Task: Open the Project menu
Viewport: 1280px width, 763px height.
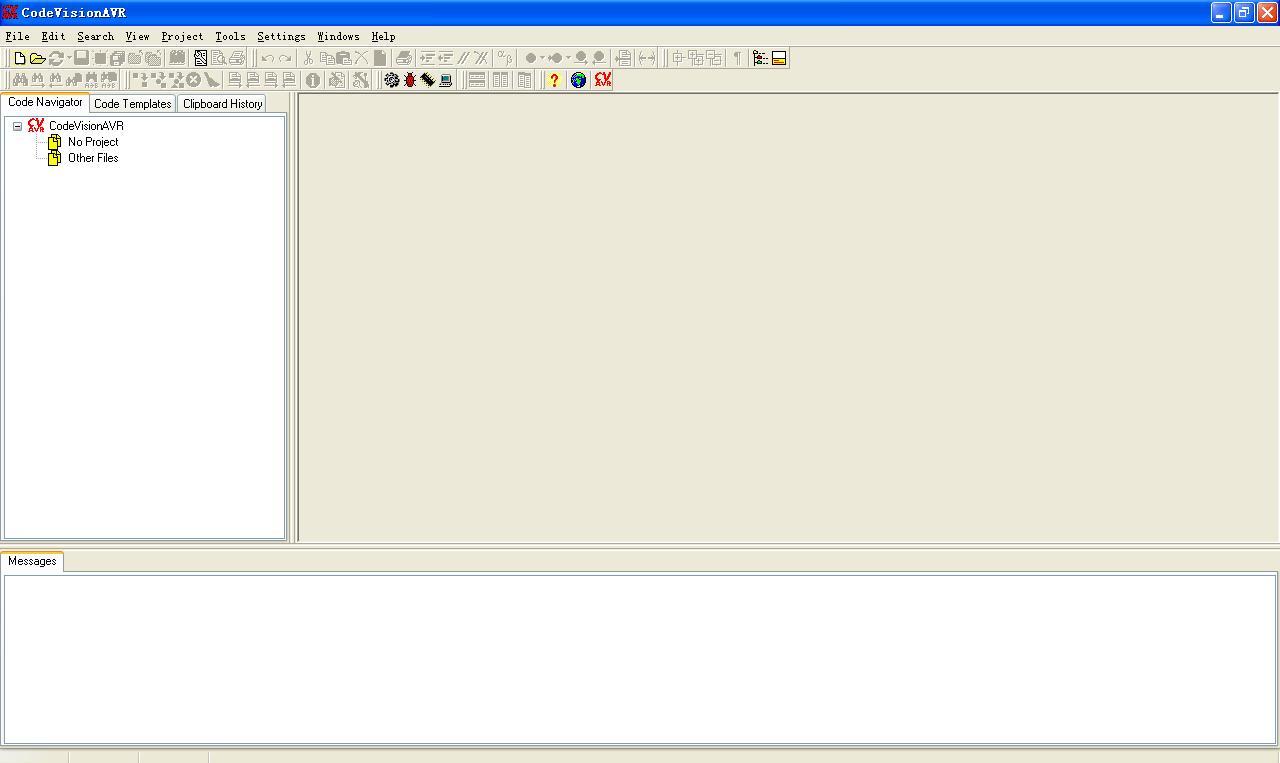Action: (182, 36)
